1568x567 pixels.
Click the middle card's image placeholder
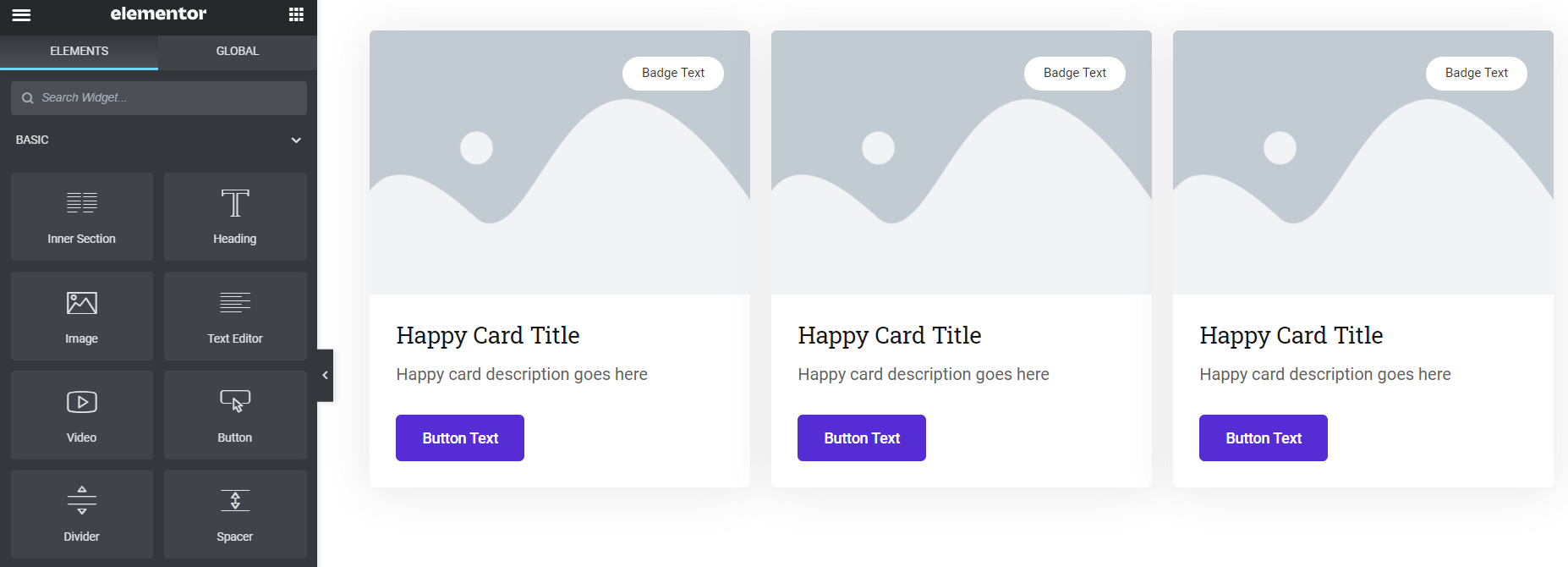961,161
